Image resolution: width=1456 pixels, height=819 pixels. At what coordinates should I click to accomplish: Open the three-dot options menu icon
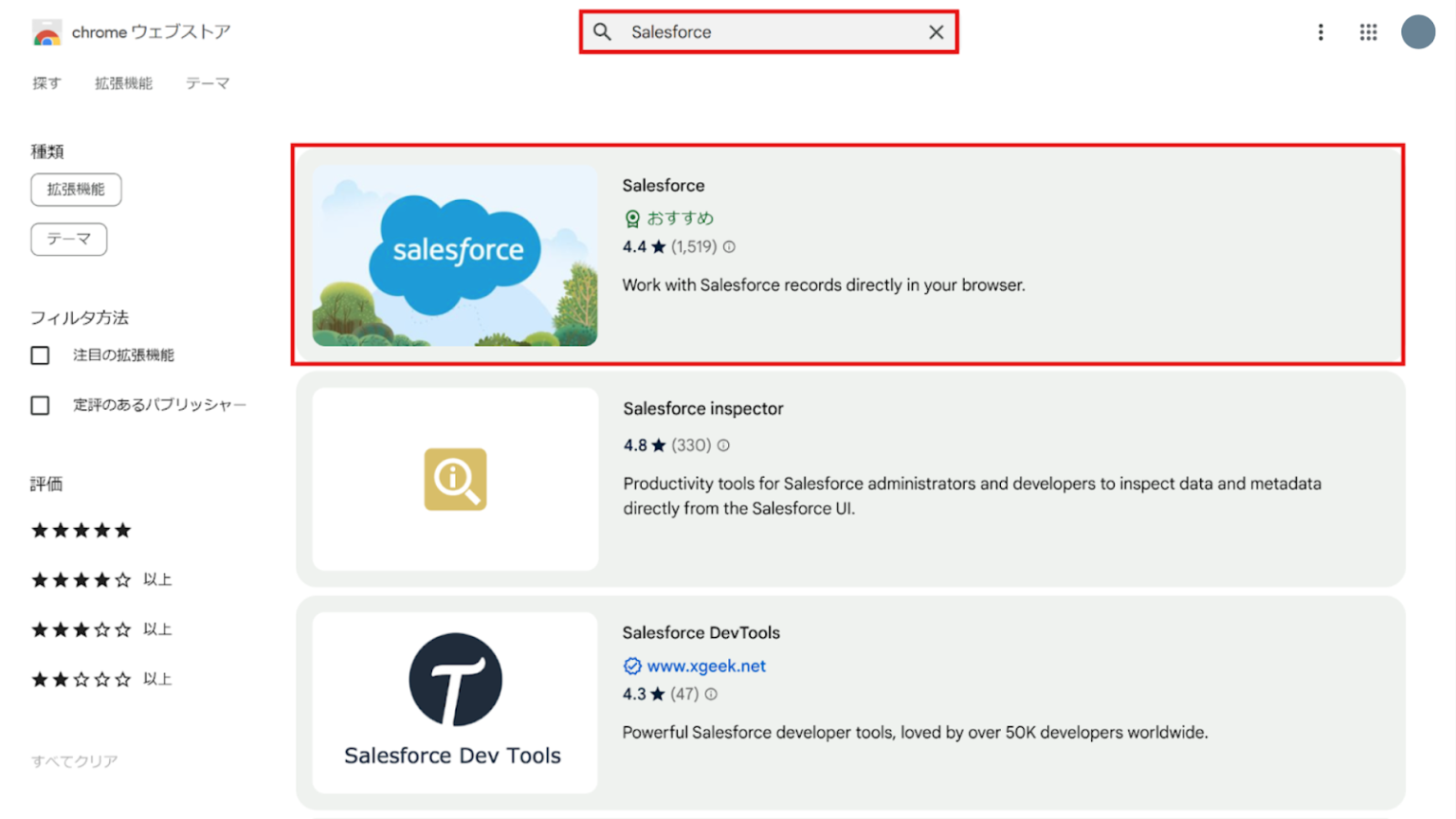coord(1321,31)
